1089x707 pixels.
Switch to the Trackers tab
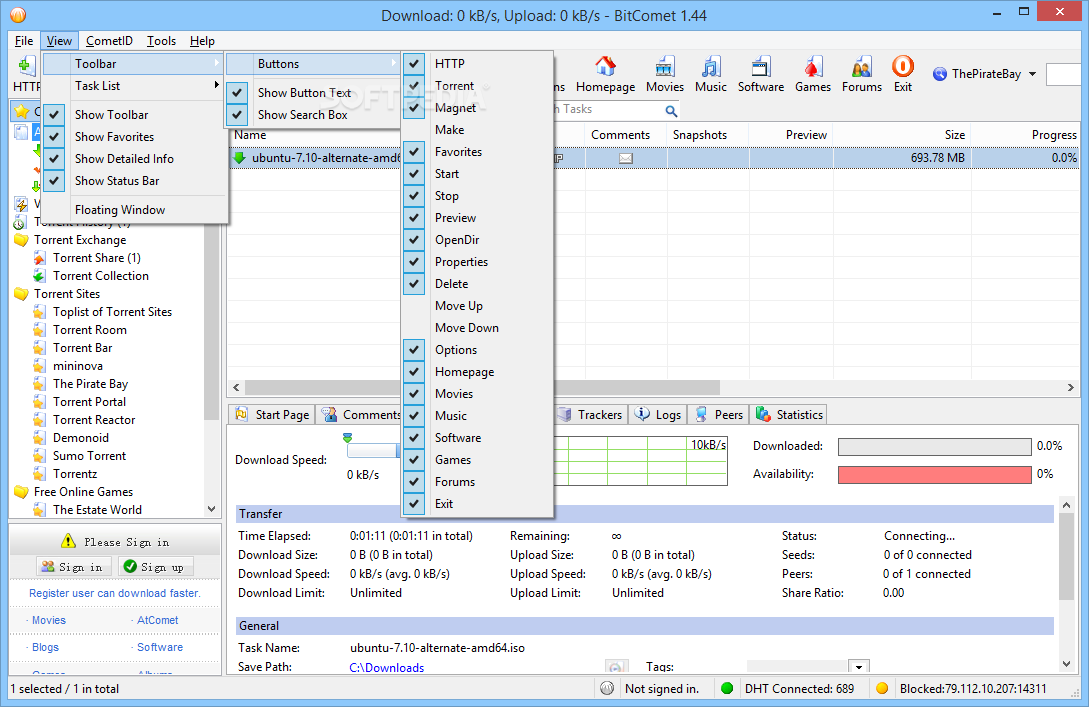(591, 415)
